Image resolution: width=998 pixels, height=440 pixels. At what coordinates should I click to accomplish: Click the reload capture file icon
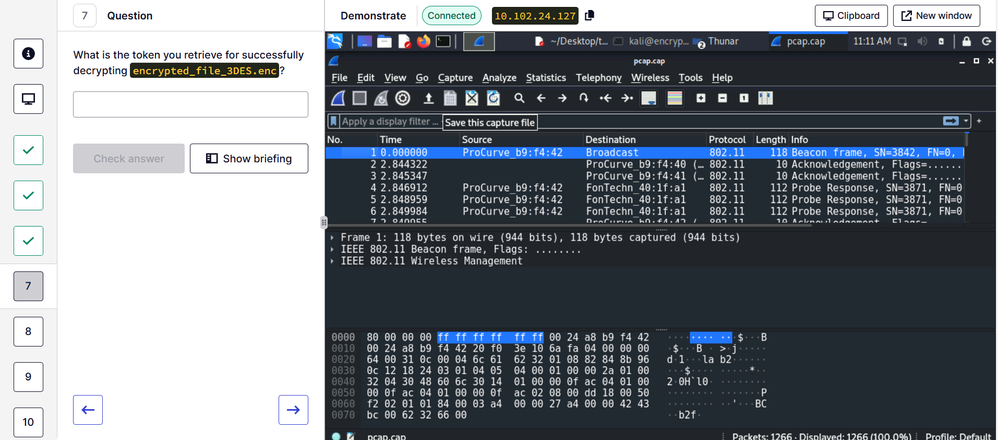pos(493,98)
